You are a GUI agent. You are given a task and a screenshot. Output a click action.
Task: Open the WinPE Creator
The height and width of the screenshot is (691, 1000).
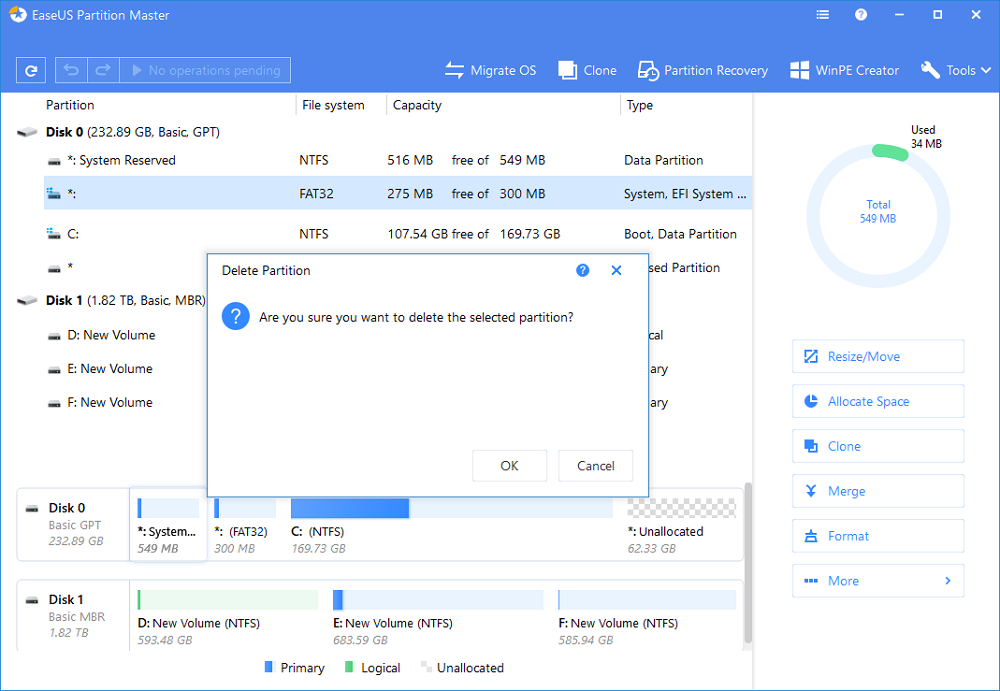tap(844, 70)
